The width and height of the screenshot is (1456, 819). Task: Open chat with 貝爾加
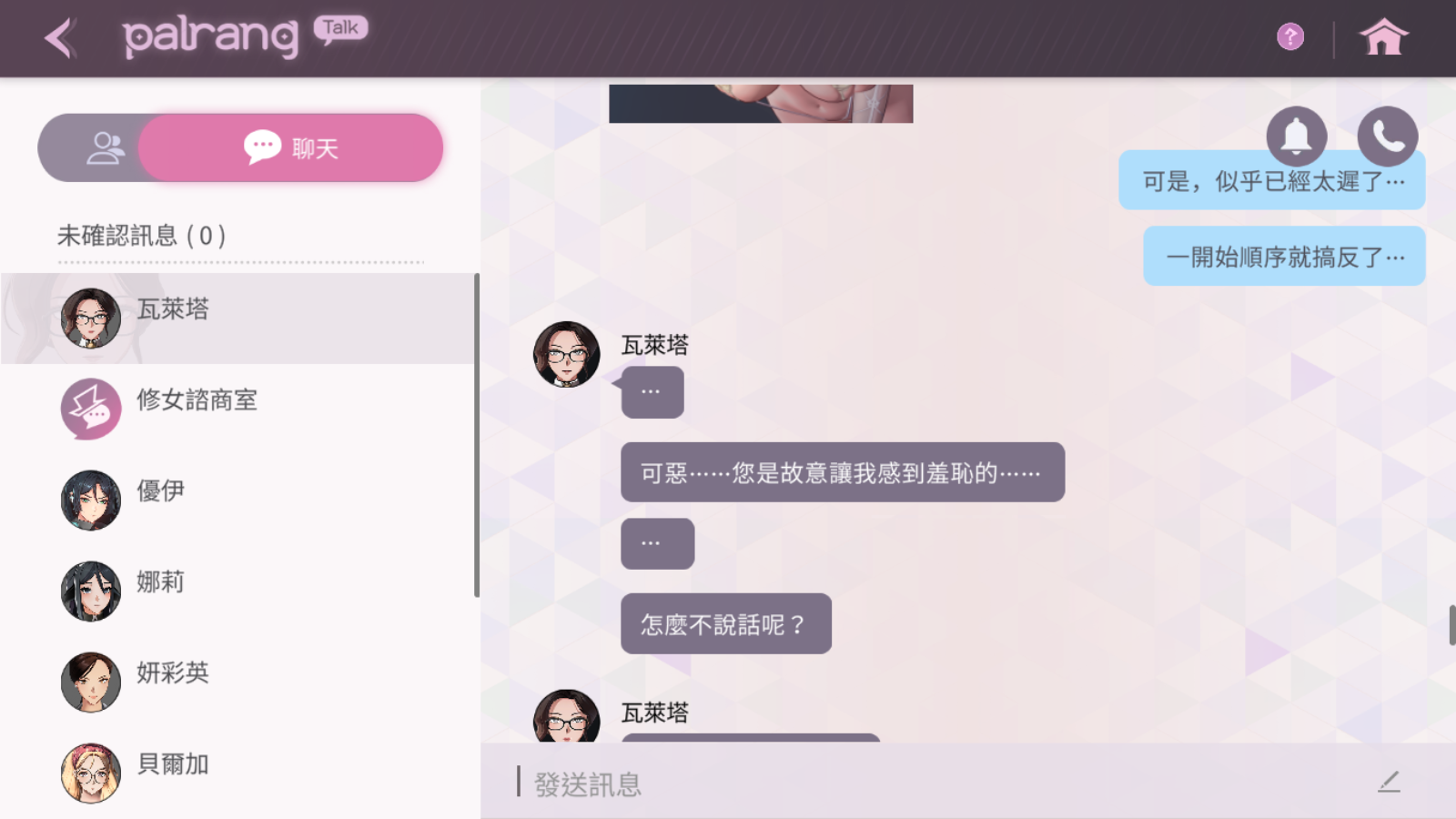(238, 773)
